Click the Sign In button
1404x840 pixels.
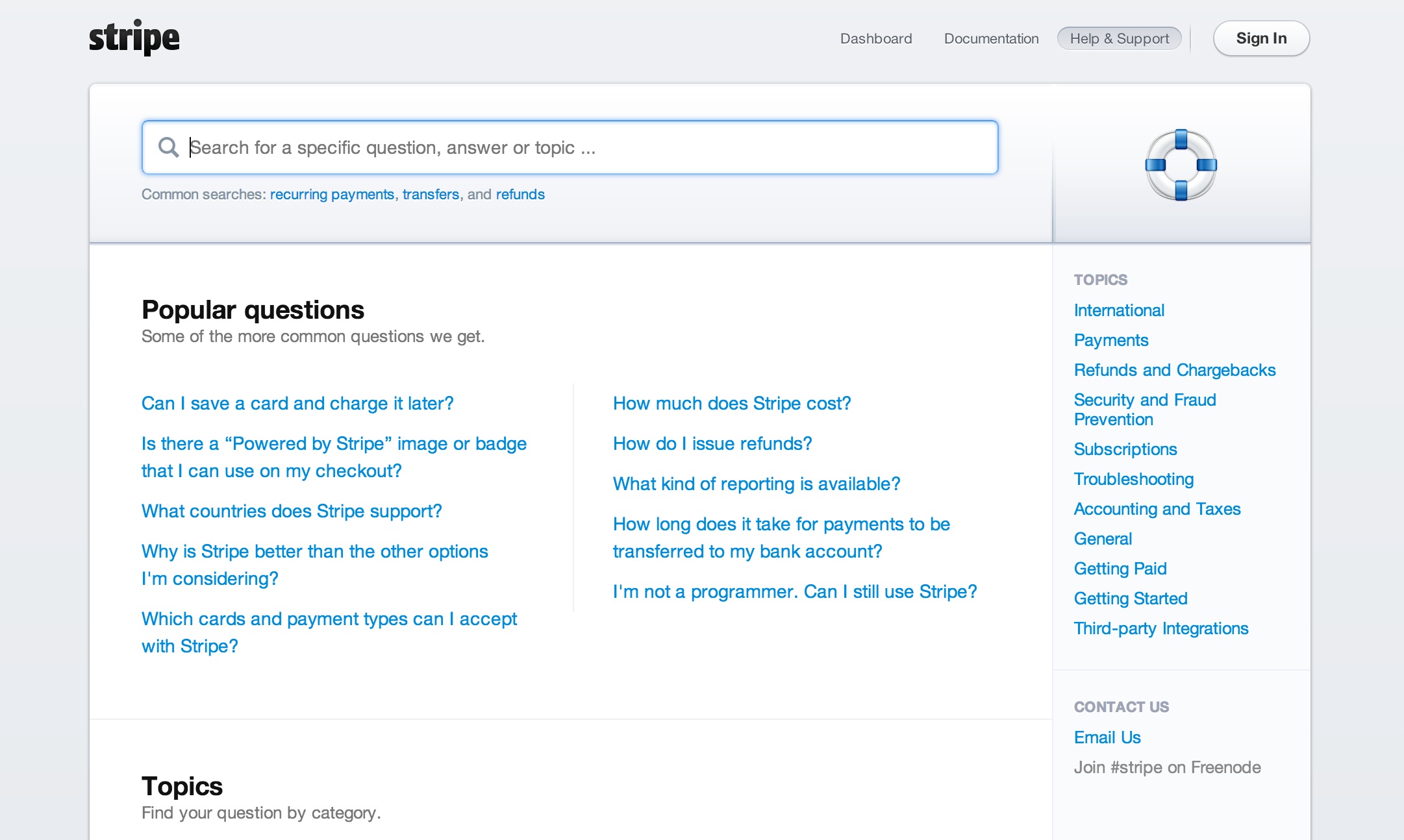[1261, 38]
